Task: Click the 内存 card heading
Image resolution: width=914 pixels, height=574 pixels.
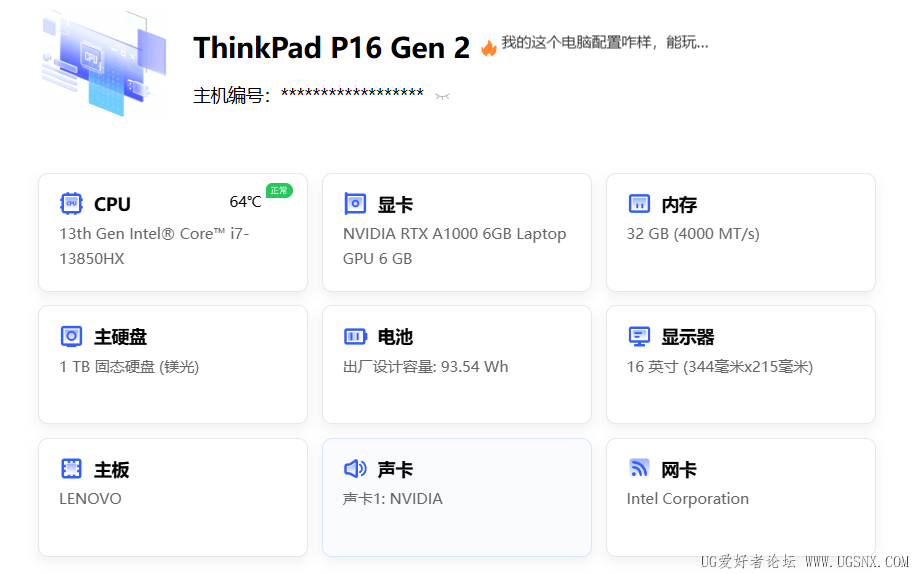Action: click(679, 204)
